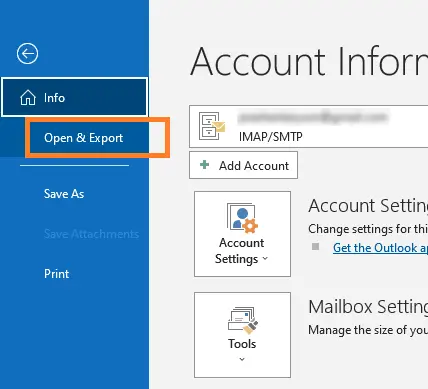Click the Account Information page title
The image size is (428, 389).
coord(309,61)
